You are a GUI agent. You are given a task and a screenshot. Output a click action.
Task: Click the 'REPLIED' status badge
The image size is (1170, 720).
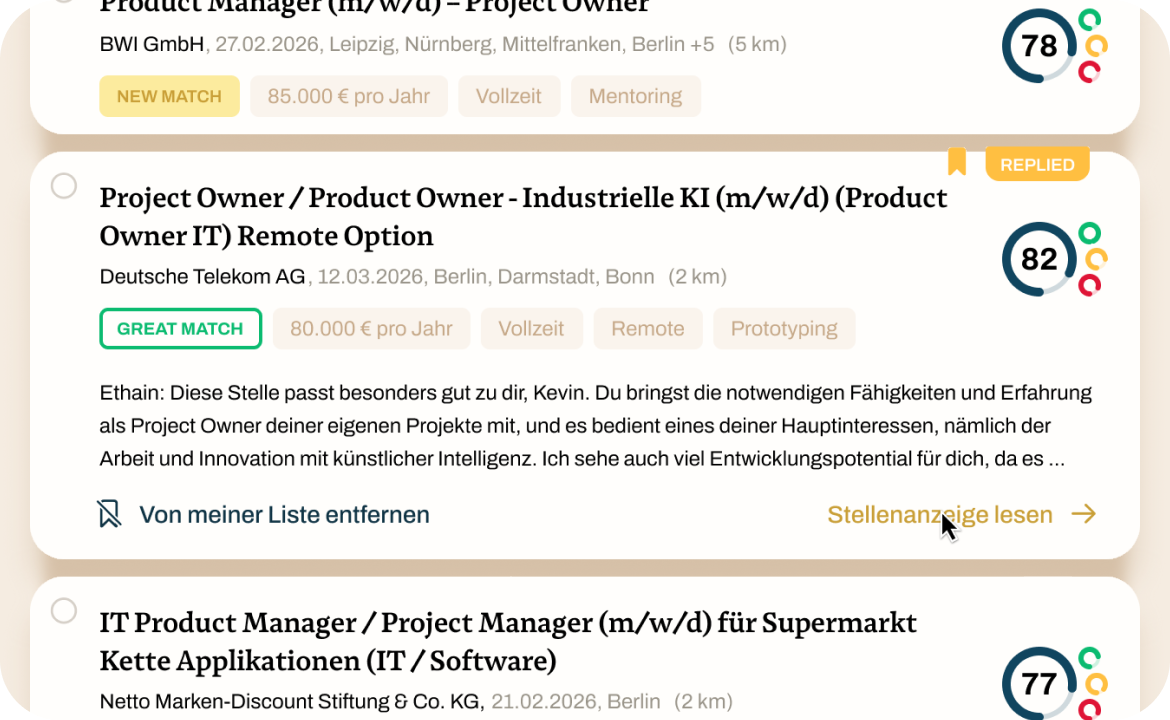click(x=1037, y=164)
